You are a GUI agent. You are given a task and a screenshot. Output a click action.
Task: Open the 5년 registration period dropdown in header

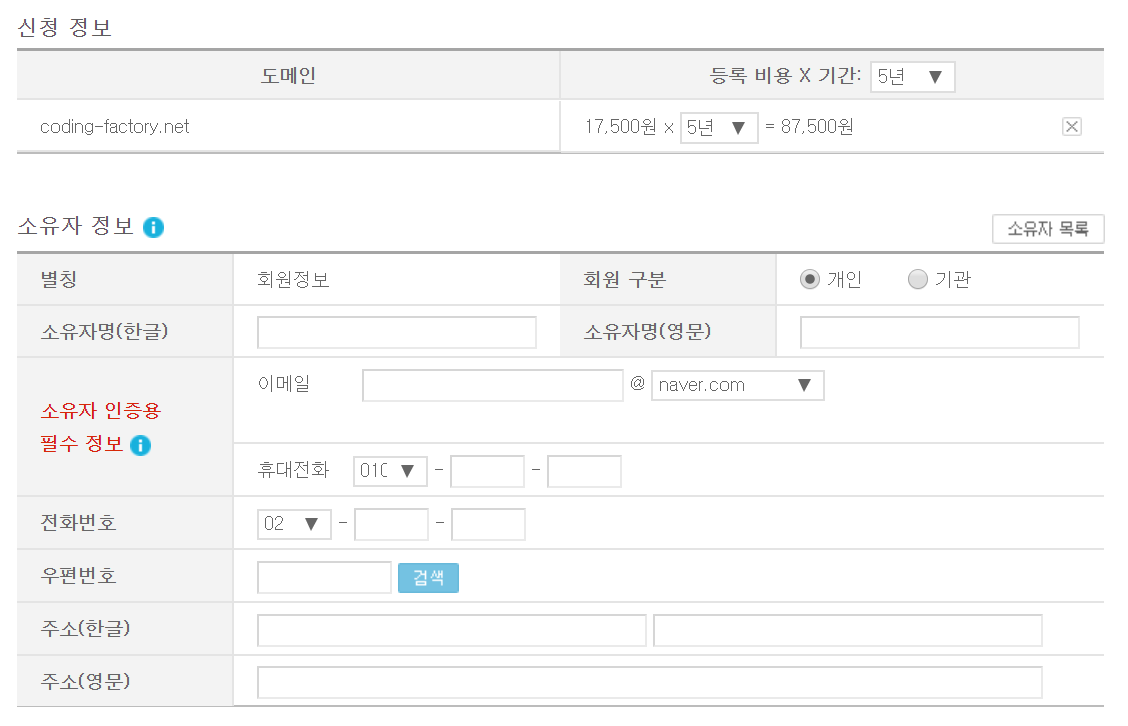pos(912,76)
